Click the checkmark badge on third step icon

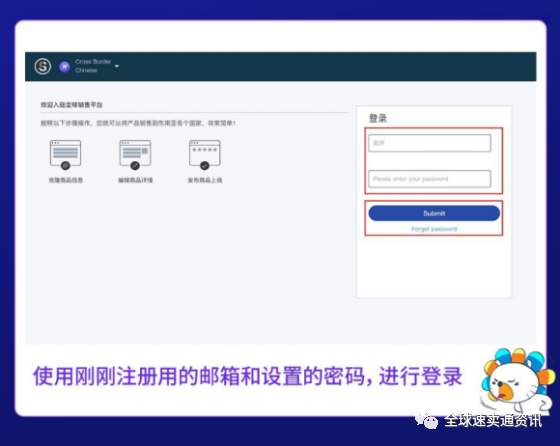click(205, 166)
